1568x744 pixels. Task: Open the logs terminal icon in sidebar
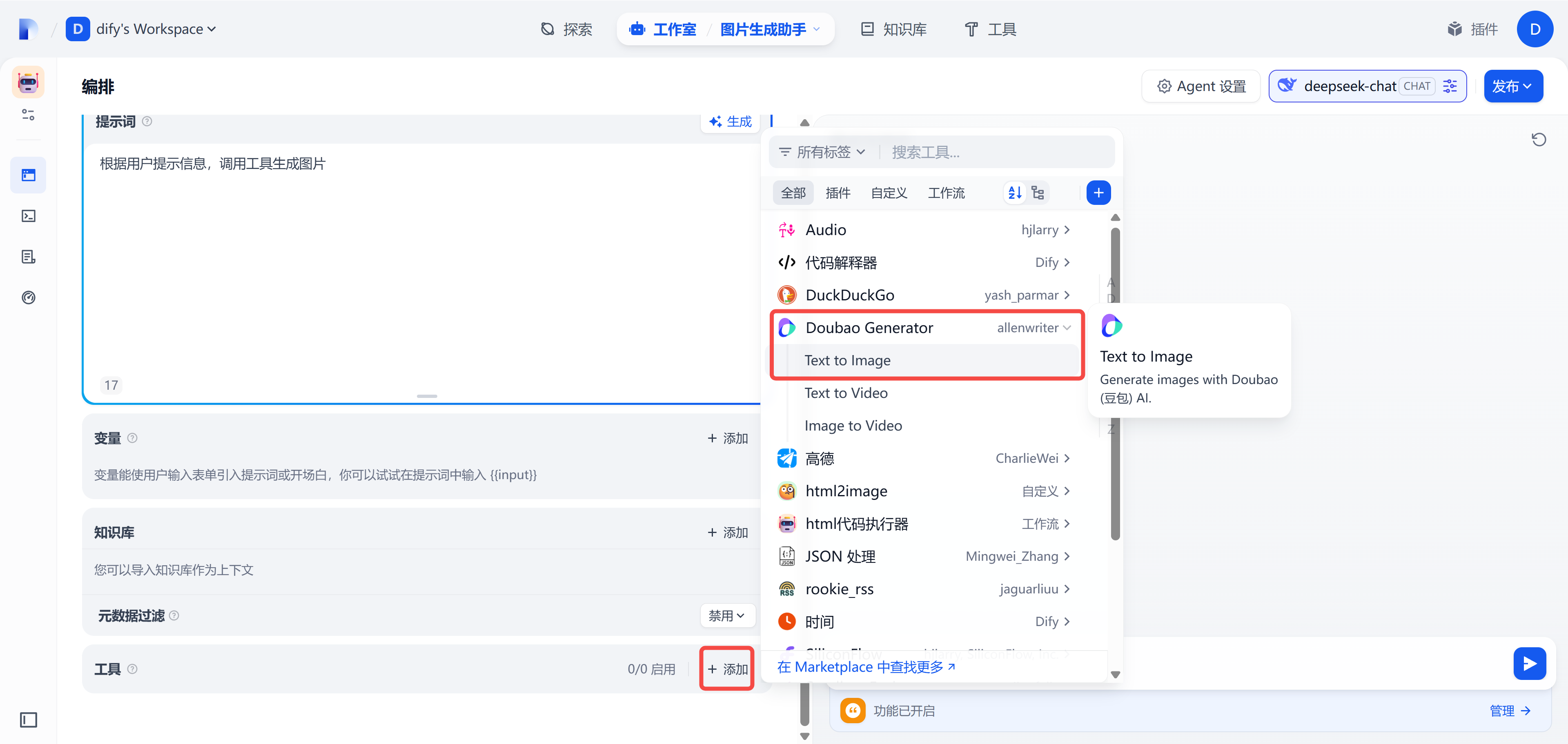[28, 216]
